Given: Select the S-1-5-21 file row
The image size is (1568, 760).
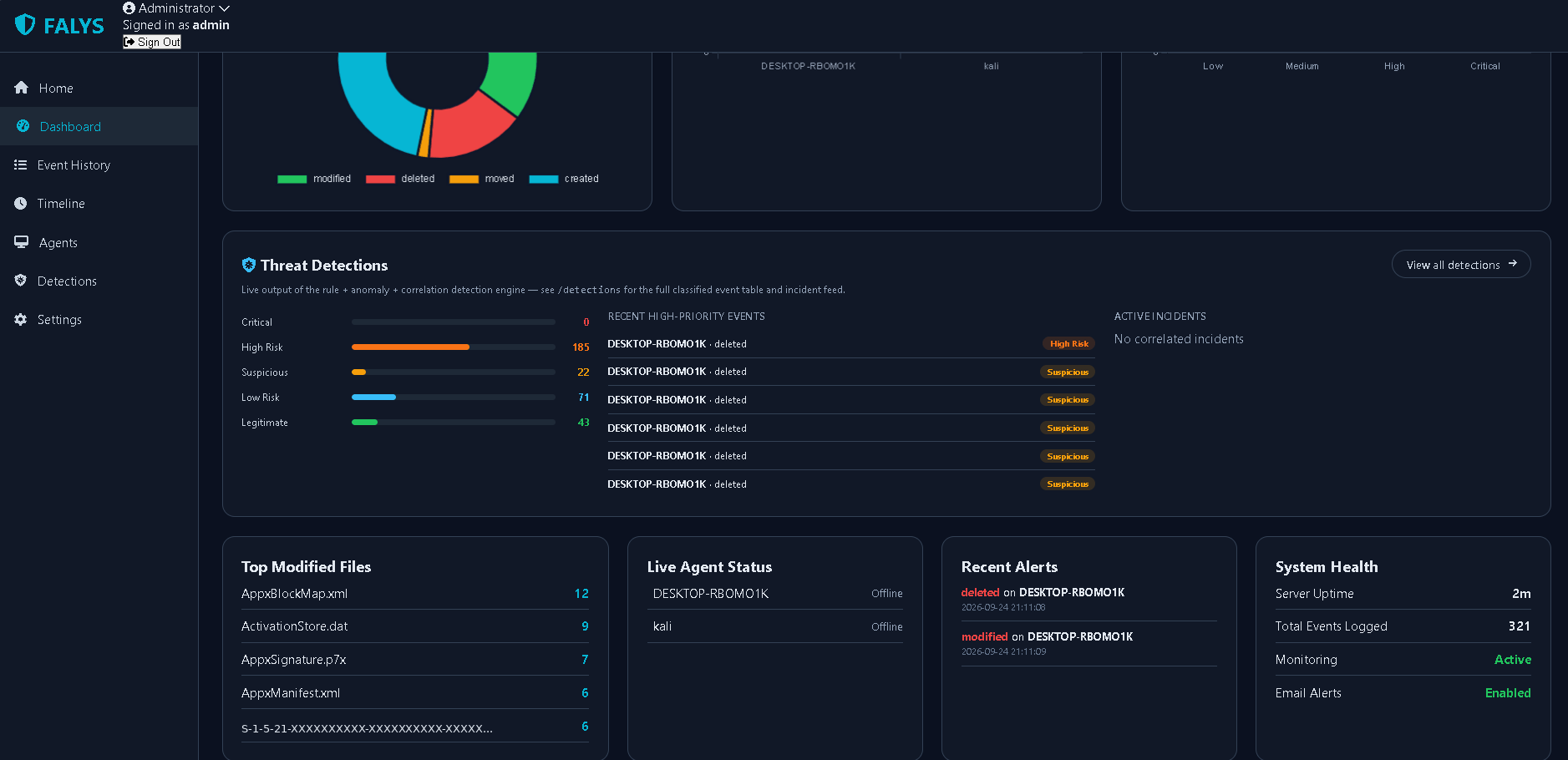Looking at the screenshot, I should (415, 727).
